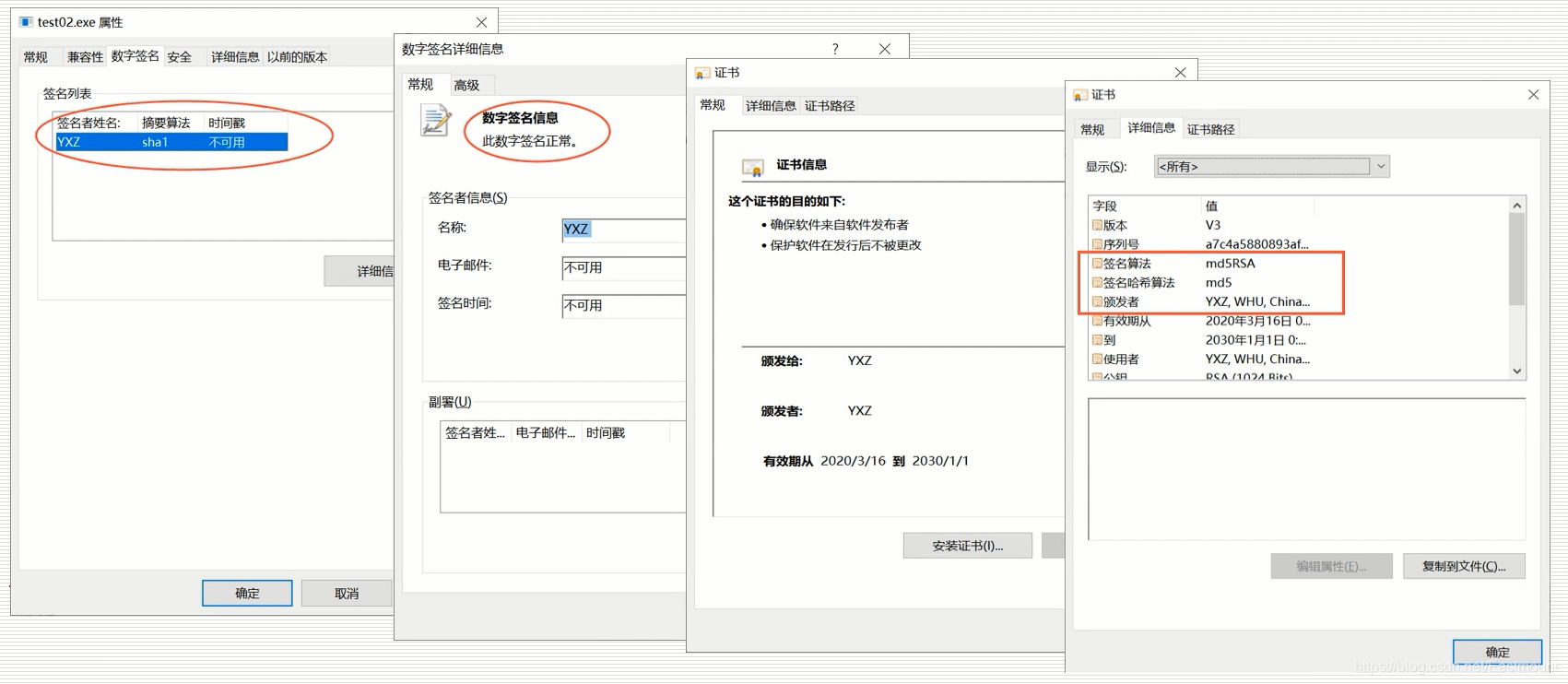Open 证书路径 tab in the front 证书 window
Viewport: 1568px width, 684px height.
pyautogui.click(x=1211, y=130)
